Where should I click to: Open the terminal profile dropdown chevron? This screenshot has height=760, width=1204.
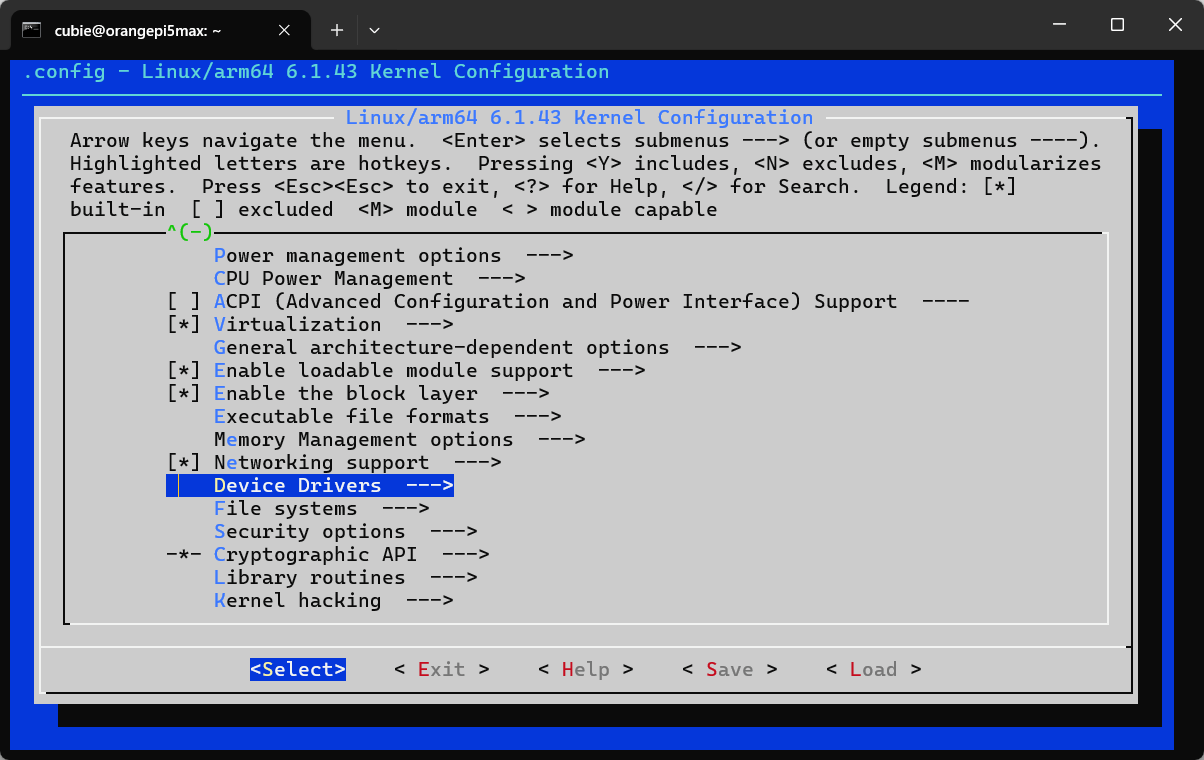point(374,30)
